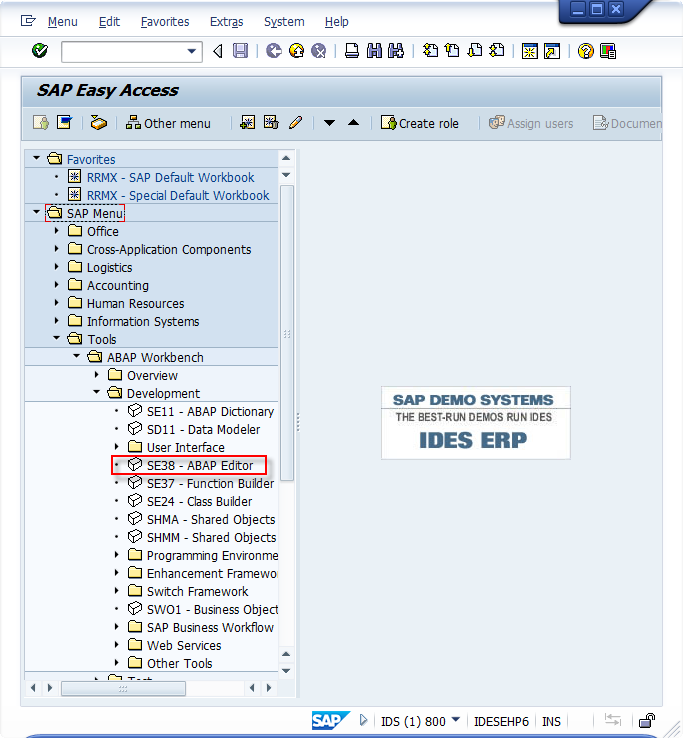The width and height of the screenshot is (683, 738).
Task: Click the green Back arrow icon
Action: (273, 51)
